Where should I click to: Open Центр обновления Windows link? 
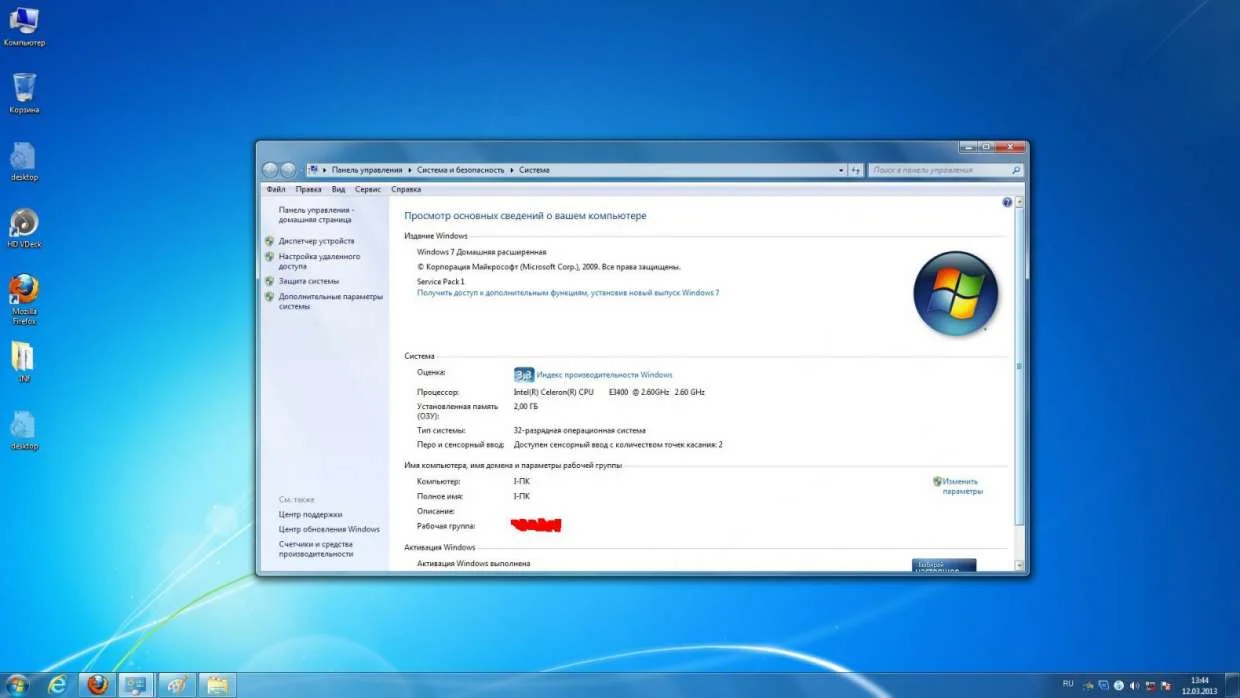329,529
